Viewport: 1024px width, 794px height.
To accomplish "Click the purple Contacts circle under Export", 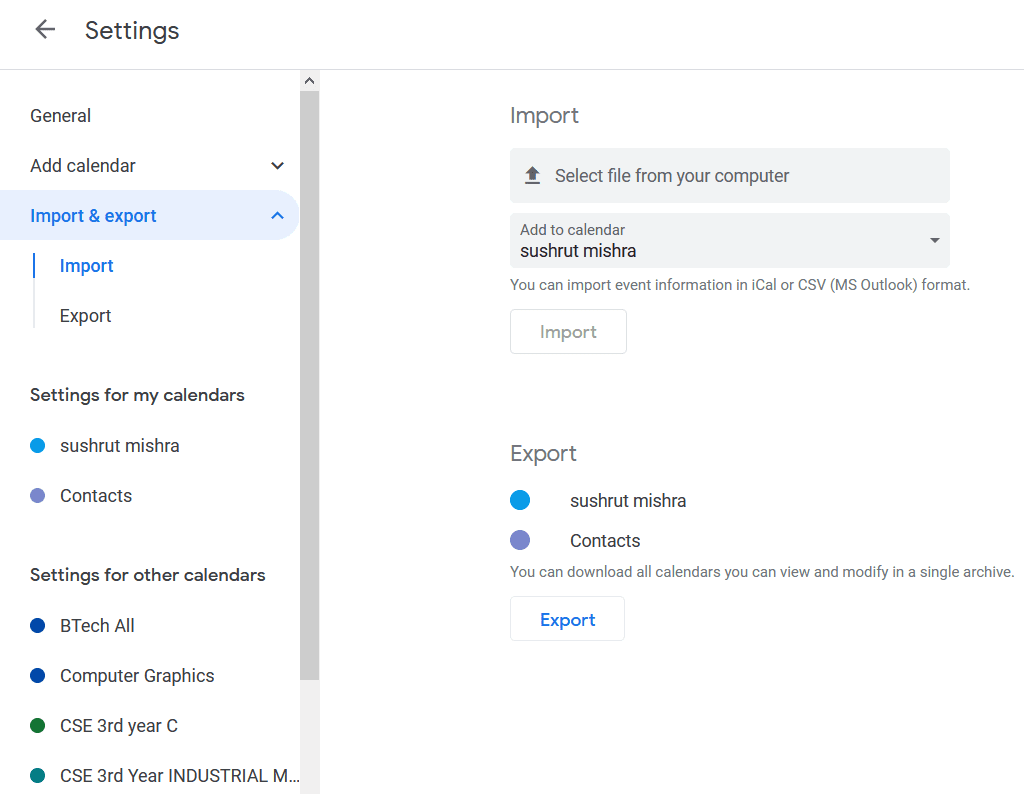I will (520, 540).
